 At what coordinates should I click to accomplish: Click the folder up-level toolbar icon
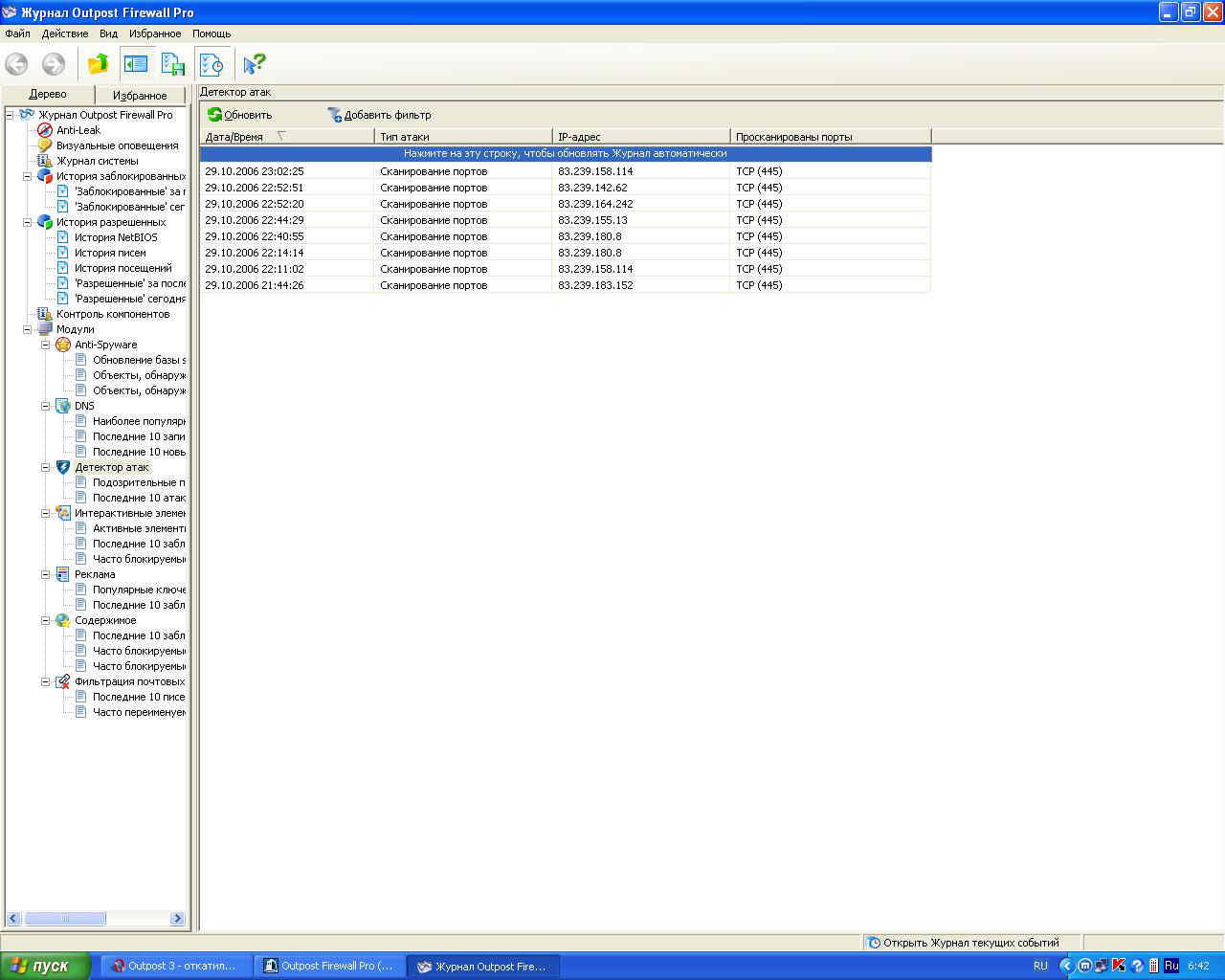(98, 64)
